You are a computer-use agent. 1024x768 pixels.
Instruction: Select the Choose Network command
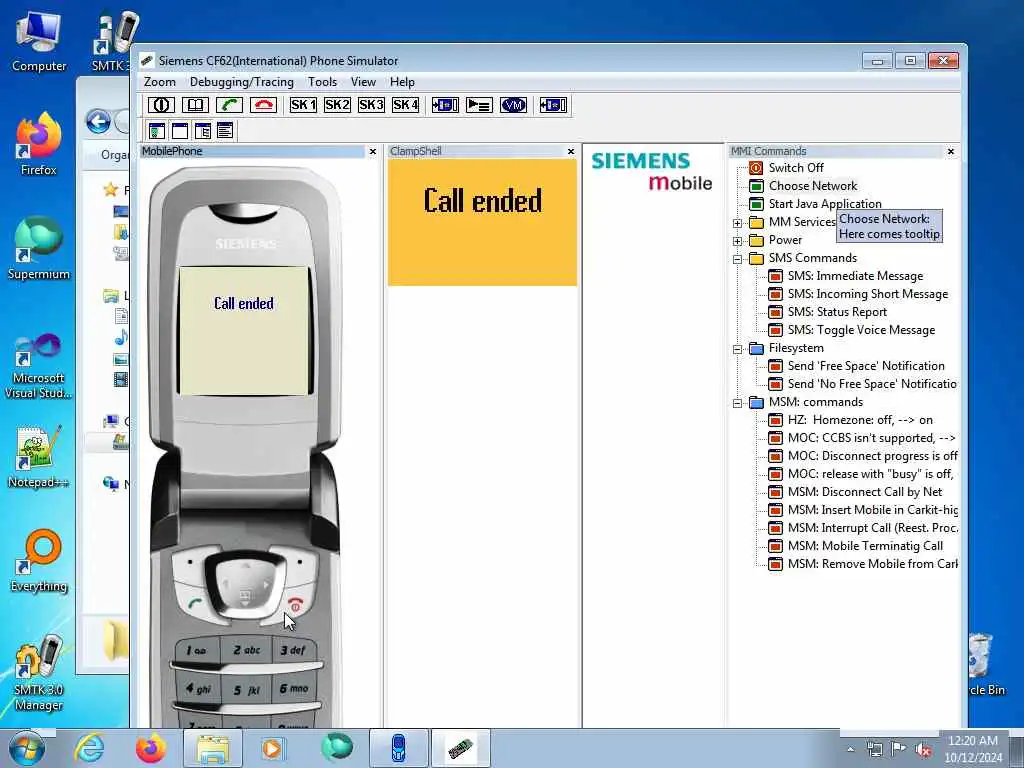(812, 186)
